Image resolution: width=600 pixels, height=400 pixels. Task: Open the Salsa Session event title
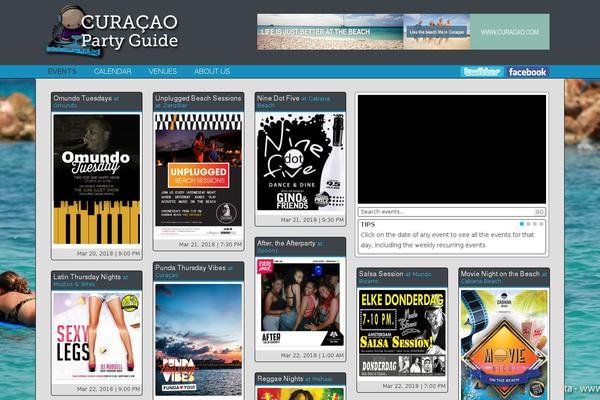click(x=381, y=274)
